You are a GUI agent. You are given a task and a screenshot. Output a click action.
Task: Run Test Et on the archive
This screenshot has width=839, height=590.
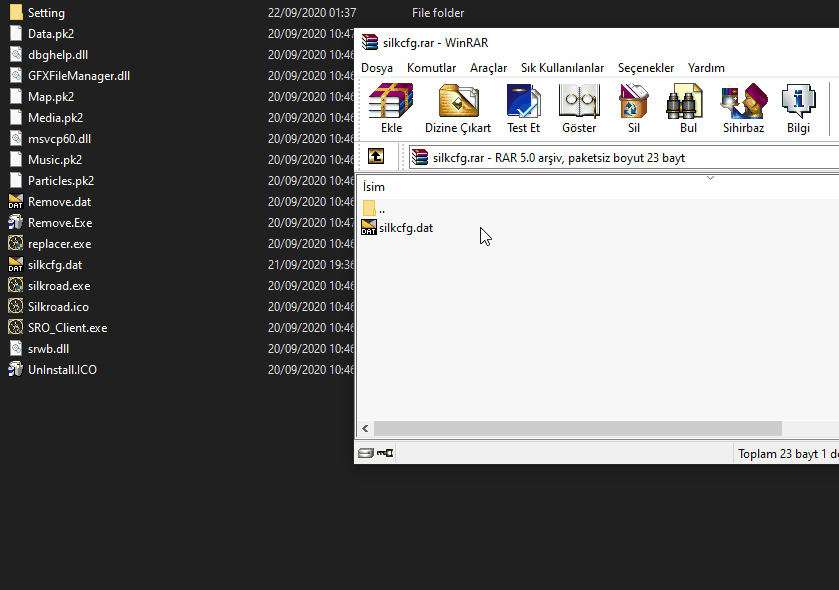pos(523,108)
